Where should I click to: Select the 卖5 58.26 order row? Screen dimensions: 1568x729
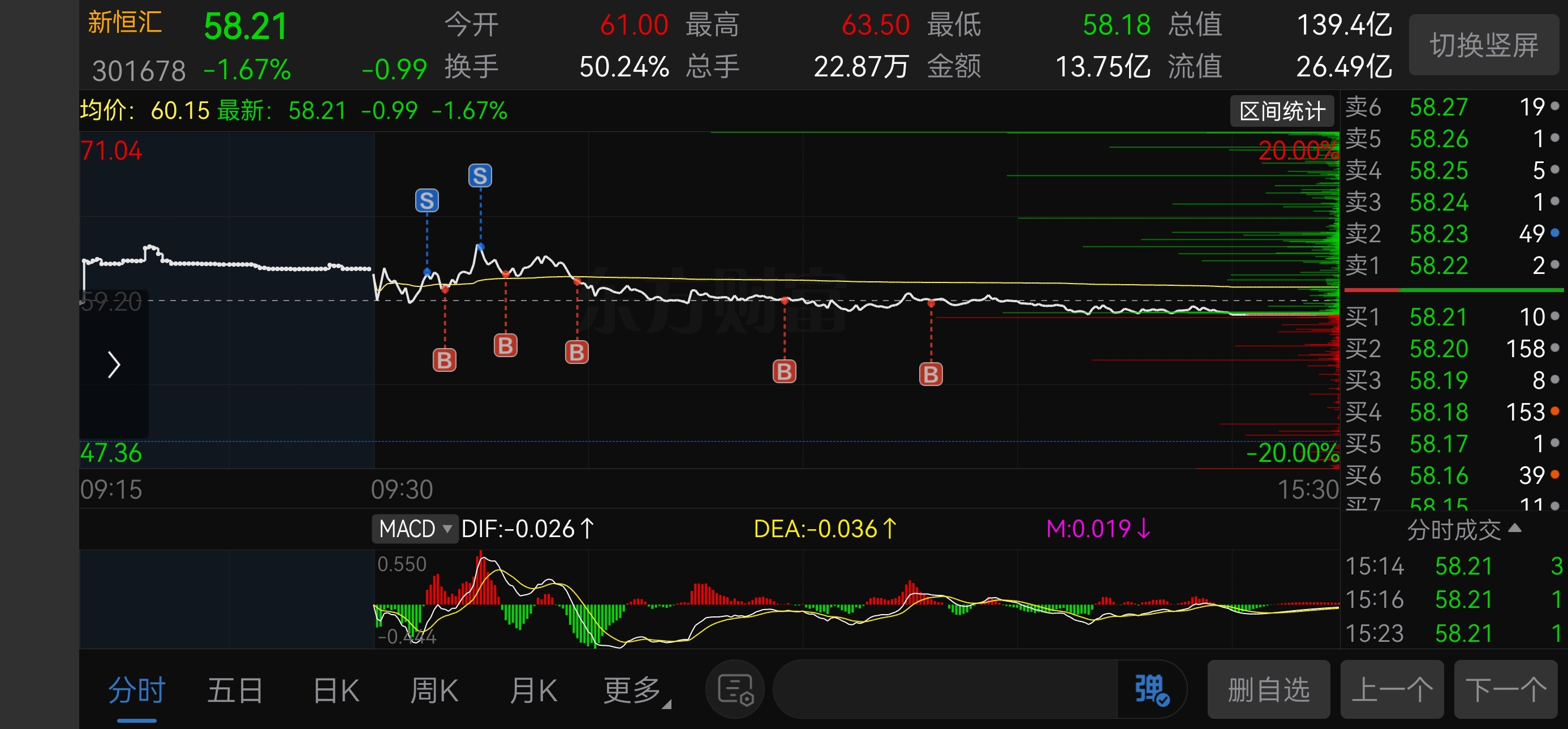point(1454,139)
